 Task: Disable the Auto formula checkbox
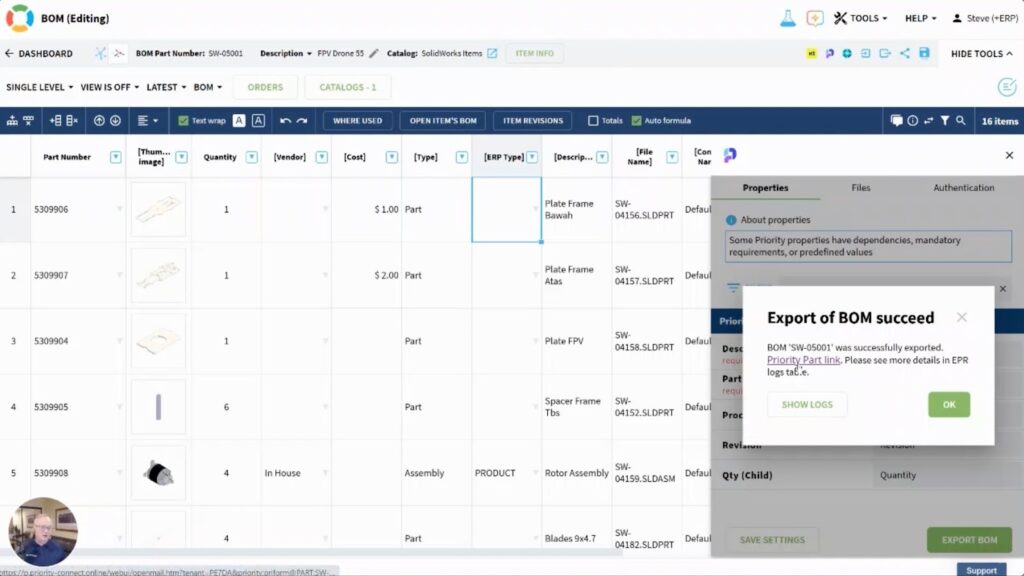click(x=636, y=121)
